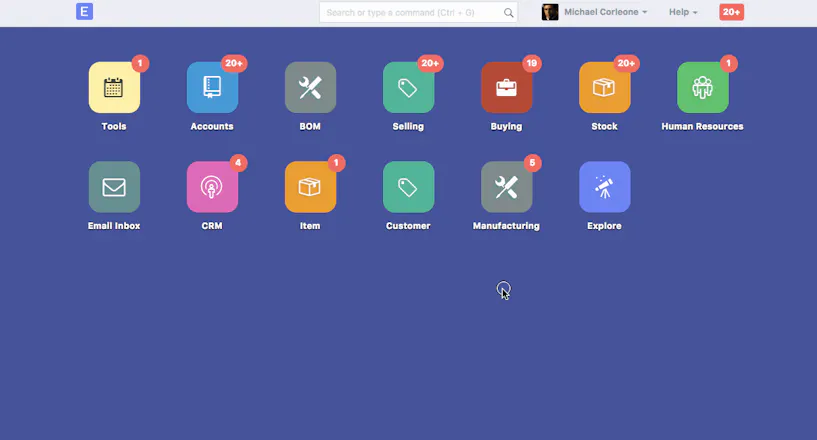Click the 20+ badge on Selling
Screen dimensions: 817x440
(x=430, y=63)
